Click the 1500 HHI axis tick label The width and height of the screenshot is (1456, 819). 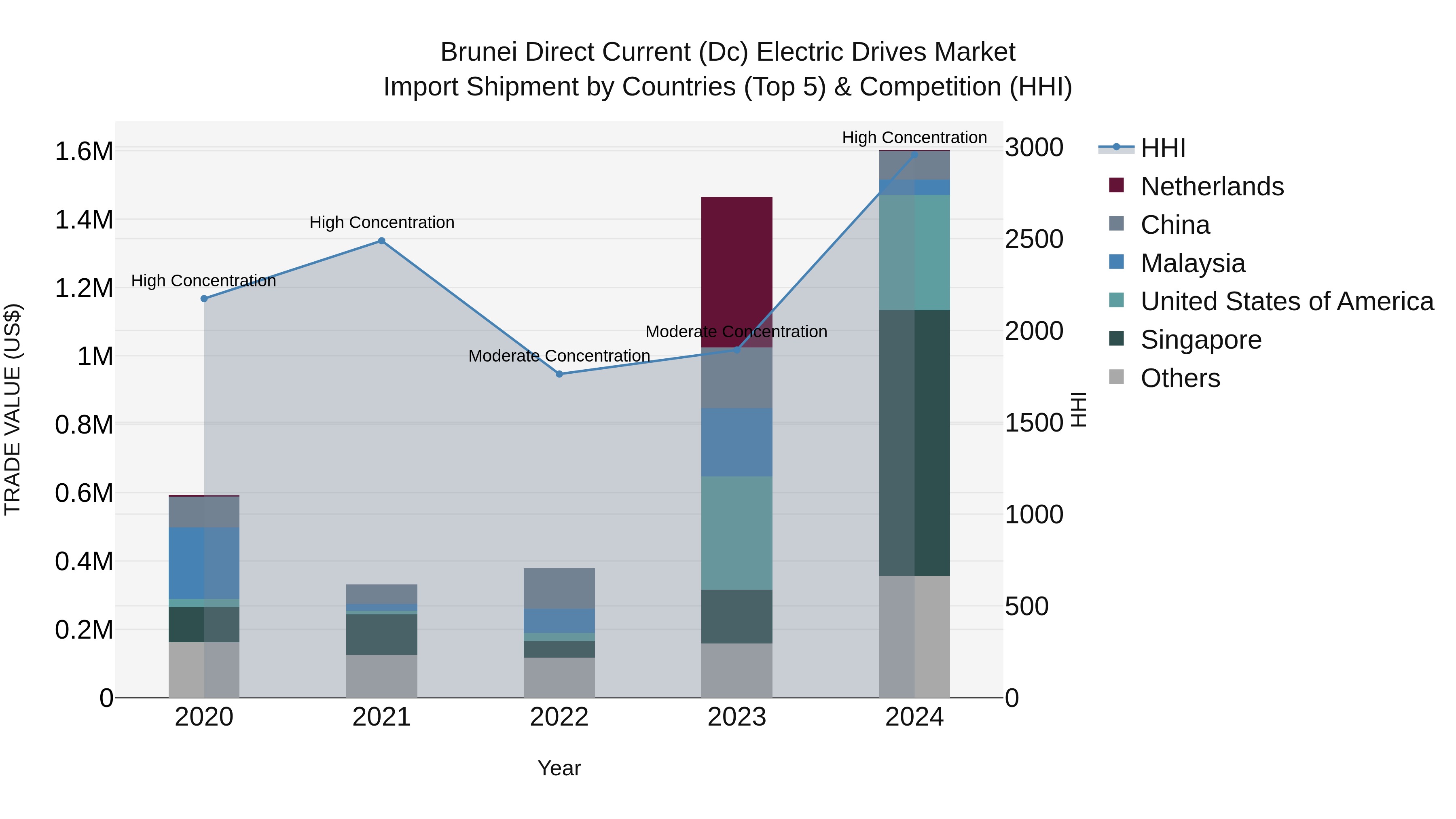(x=1034, y=423)
